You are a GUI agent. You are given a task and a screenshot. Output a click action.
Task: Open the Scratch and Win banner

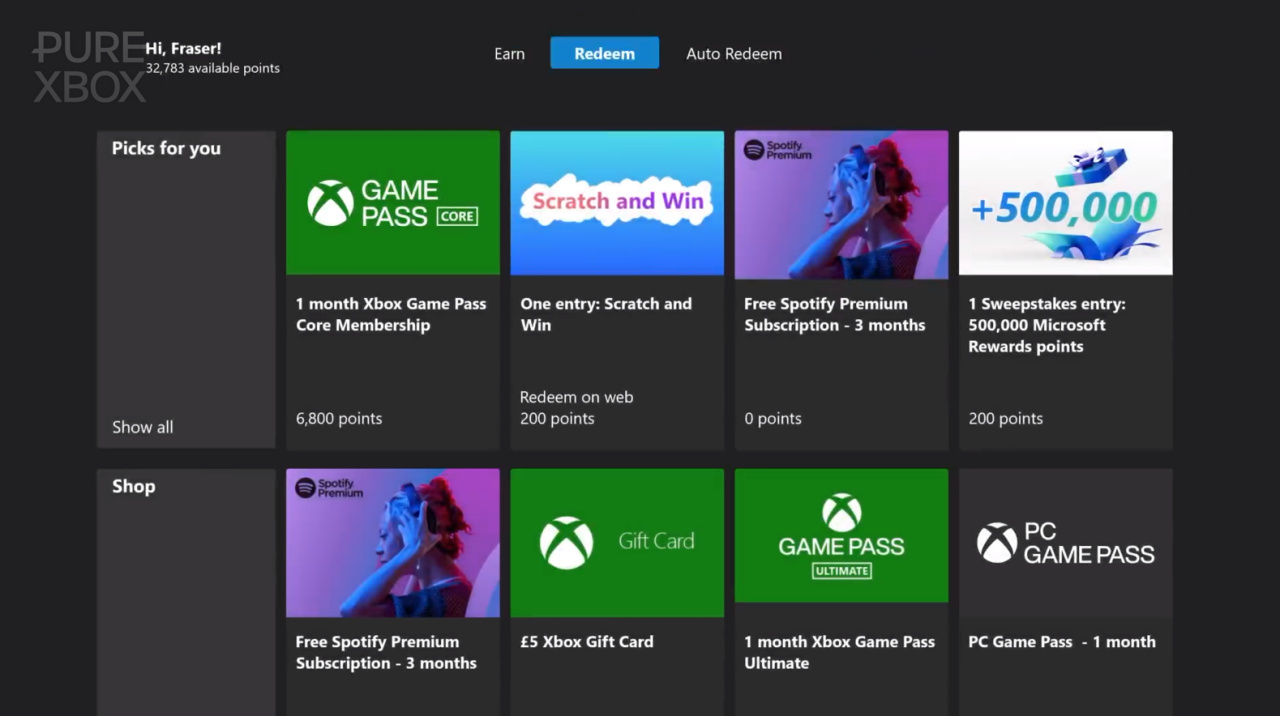[617, 203]
